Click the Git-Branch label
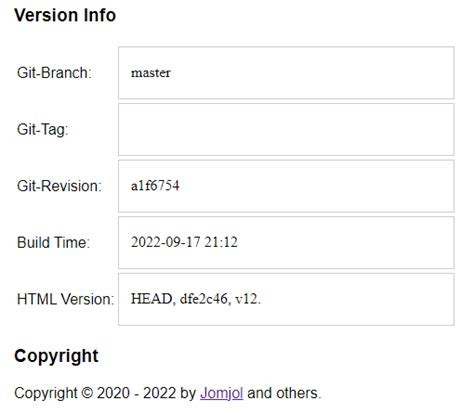This screenshot has width=474, height=413. pyautogui.click(x=54, y=73)
